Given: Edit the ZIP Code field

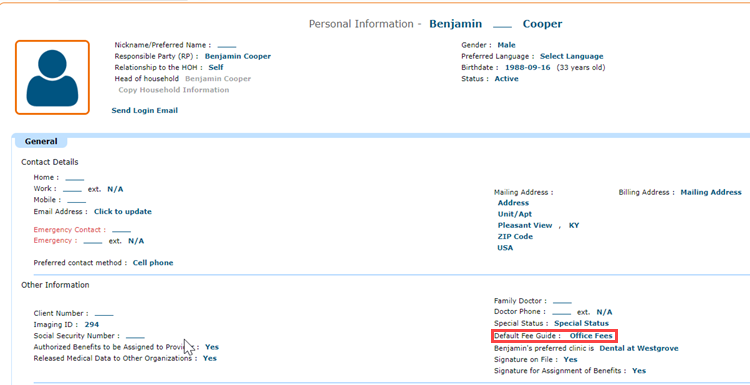Looking at the screenshot, I should (515, 237).
